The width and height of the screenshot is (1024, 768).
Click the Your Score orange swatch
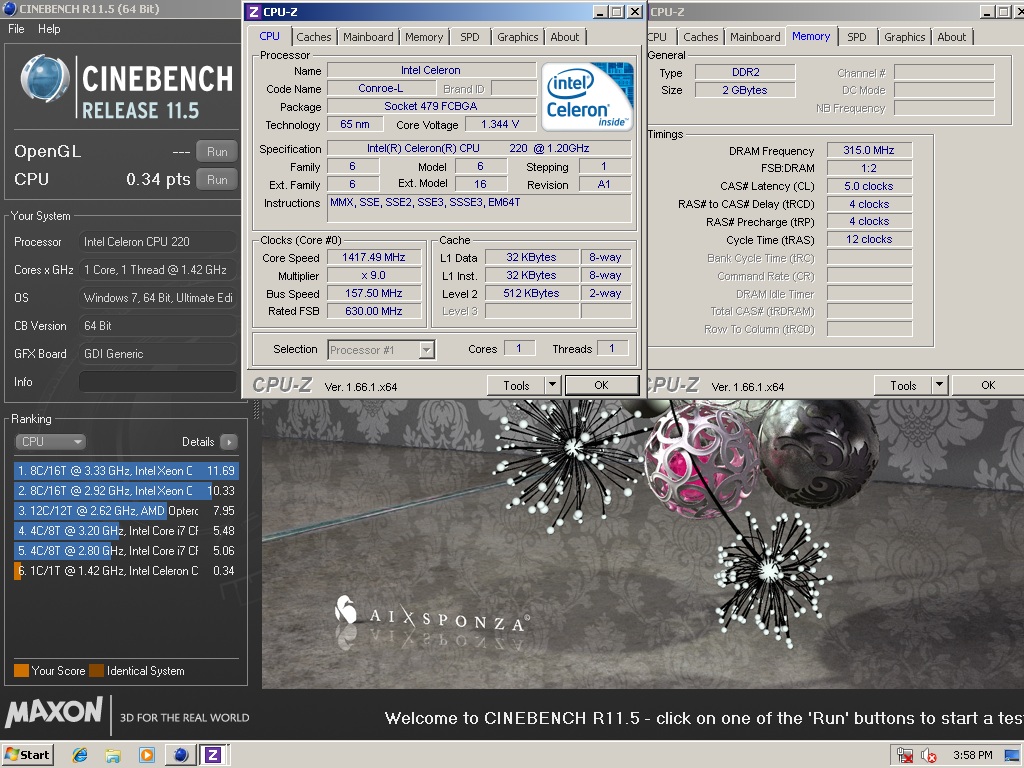point(22,671)
